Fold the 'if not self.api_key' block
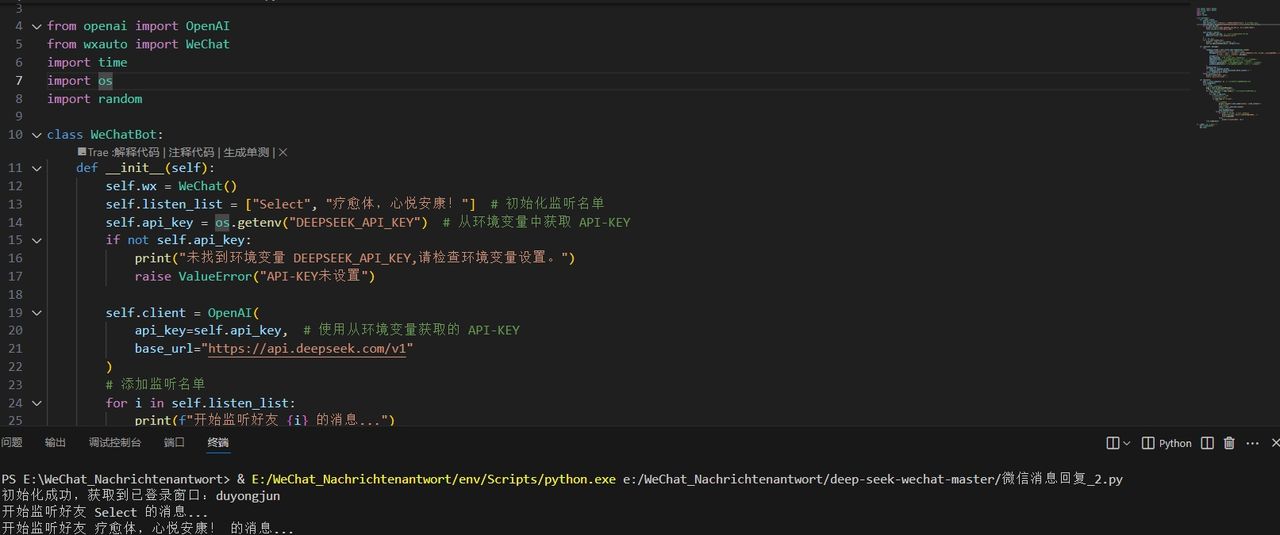The image size is (1280, 535). (37, 240)
